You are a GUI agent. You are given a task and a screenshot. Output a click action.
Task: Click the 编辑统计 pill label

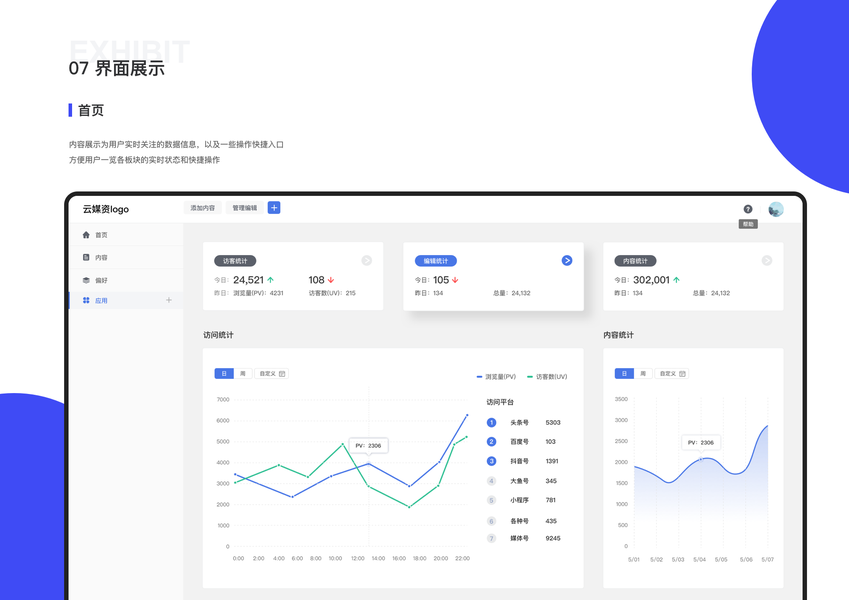click(x=436, y=261)
